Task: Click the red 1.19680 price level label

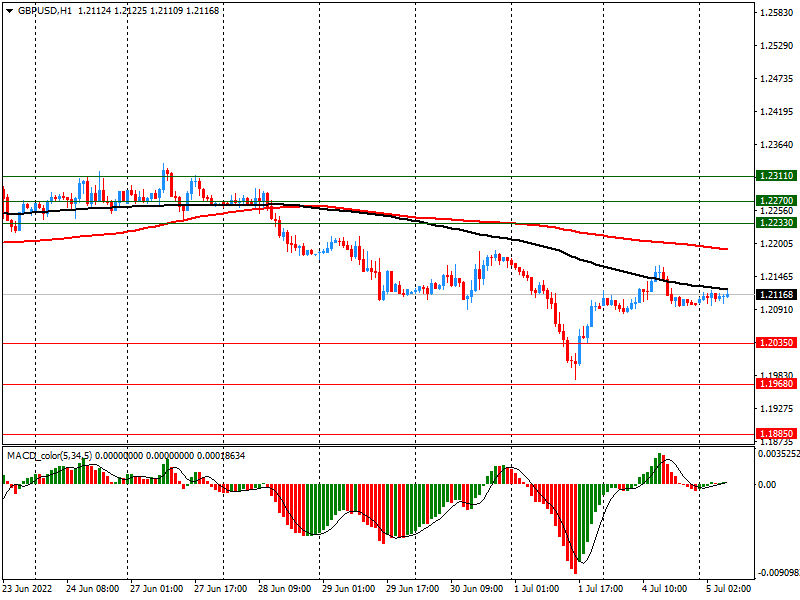Action: coord(776,384)
